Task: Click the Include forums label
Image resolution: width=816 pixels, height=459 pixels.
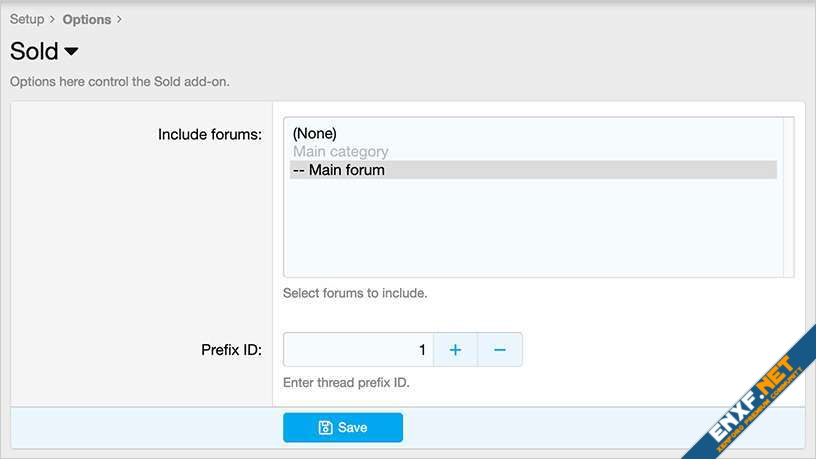Action: click(x=210, y=134)
